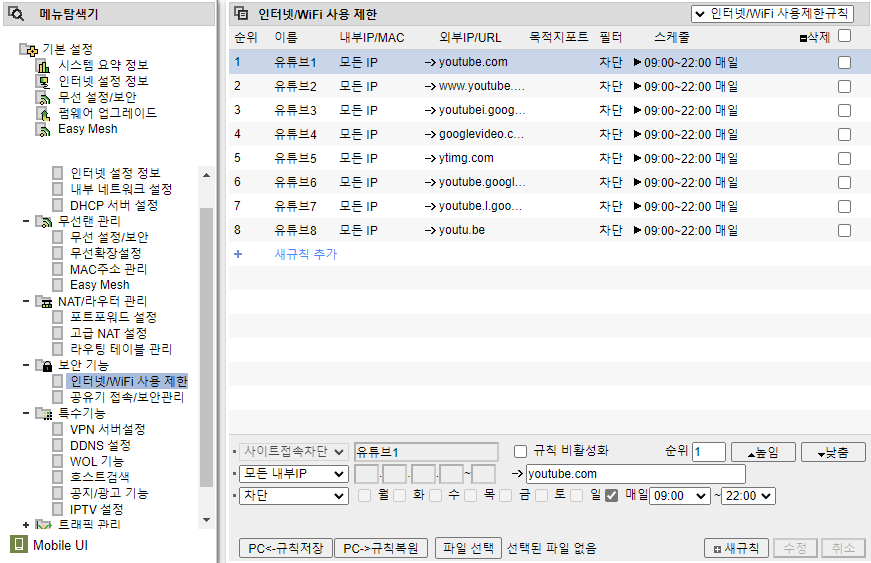Click the menu tree vertical scrollbar thumb
The width and height of the screenshot is (871, 563).
click(207, 347)
